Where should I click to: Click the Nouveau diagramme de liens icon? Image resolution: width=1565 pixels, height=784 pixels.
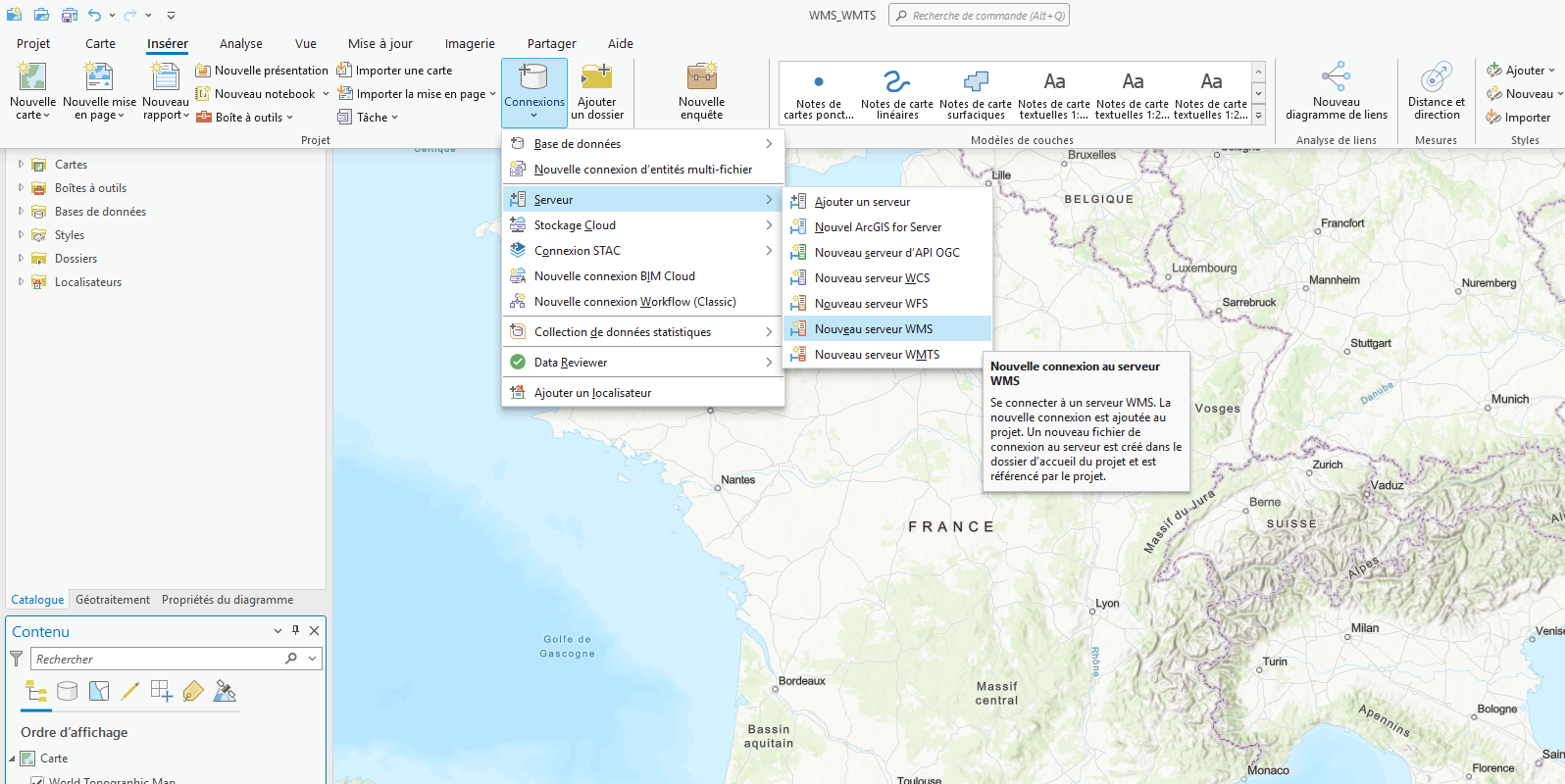coord(1336,77)
